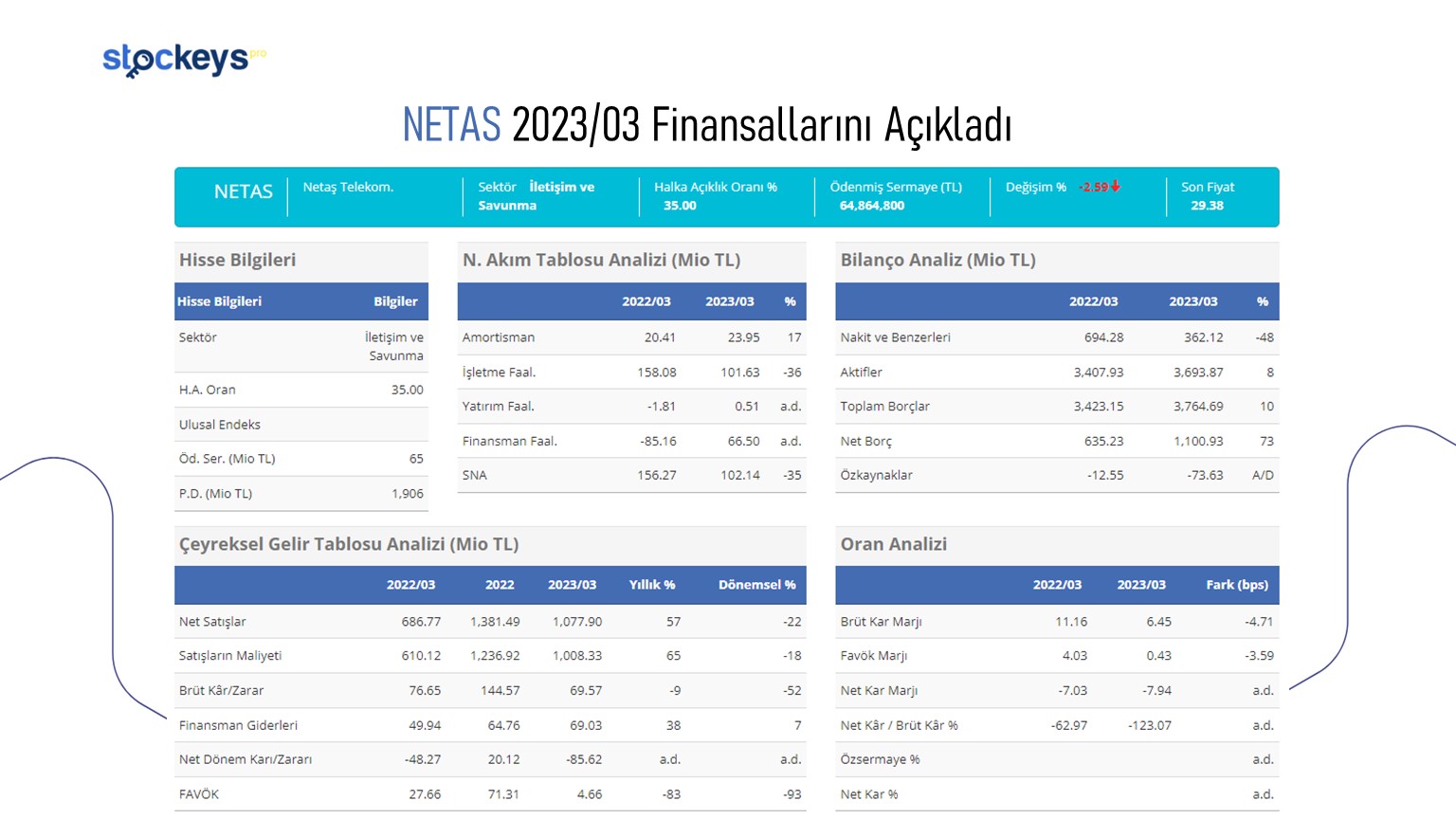Click the Özsermaye % row label

tap(880, 759)
